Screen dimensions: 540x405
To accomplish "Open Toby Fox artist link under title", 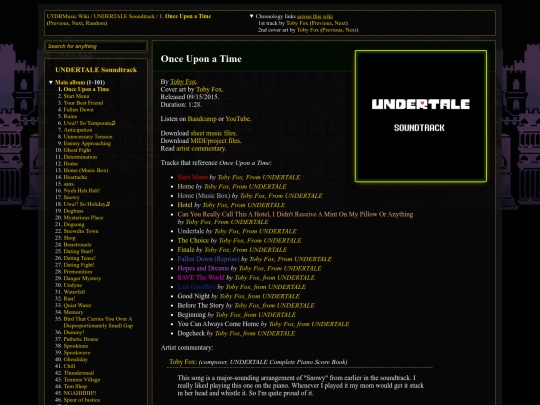I will point(183,82).
